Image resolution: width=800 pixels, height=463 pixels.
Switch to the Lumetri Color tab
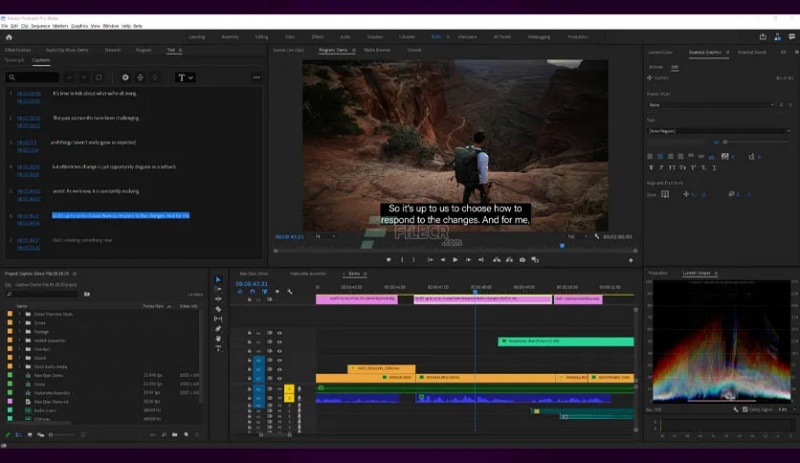pyautogui.click(x=660, y=52)
